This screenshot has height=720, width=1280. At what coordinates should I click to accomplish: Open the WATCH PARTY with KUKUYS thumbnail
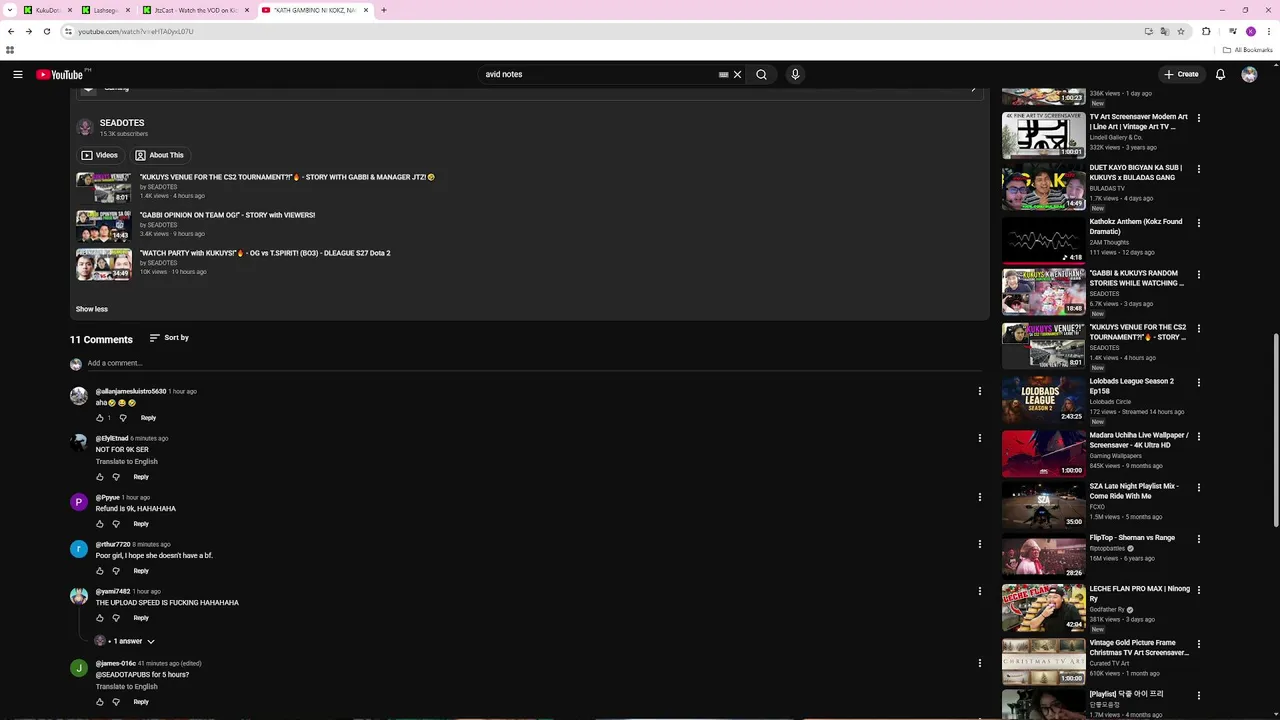point(104,263)
